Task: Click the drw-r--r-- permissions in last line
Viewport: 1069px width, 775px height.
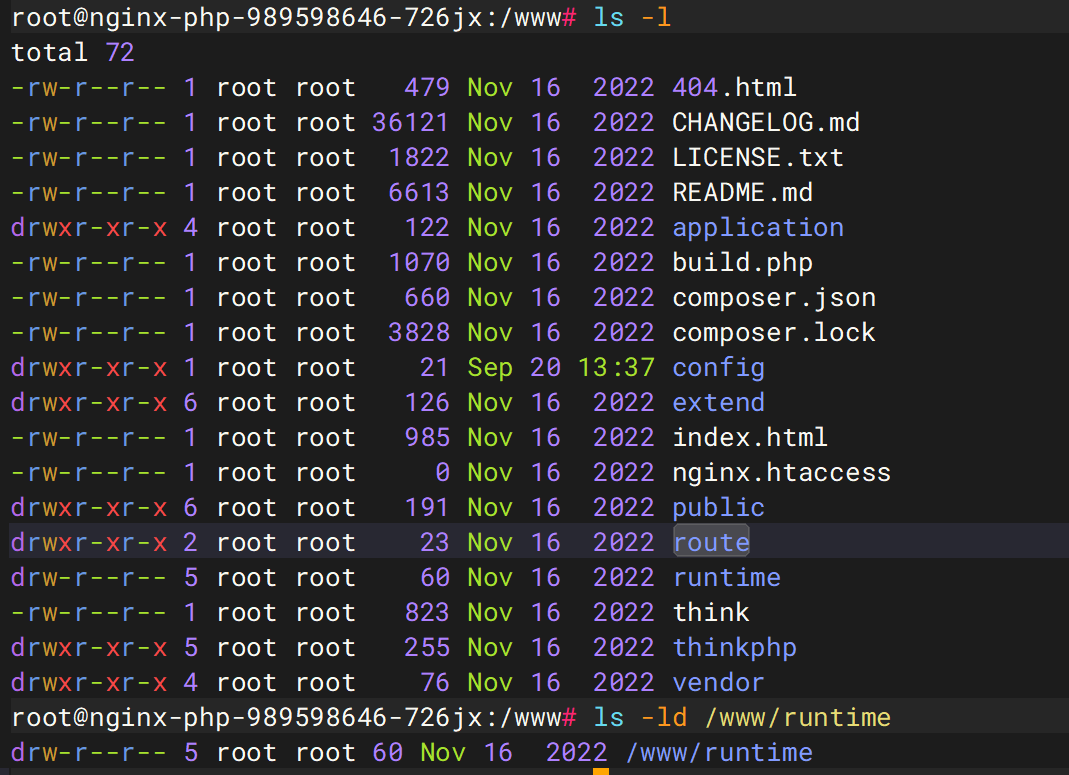Action: (89, 753)
